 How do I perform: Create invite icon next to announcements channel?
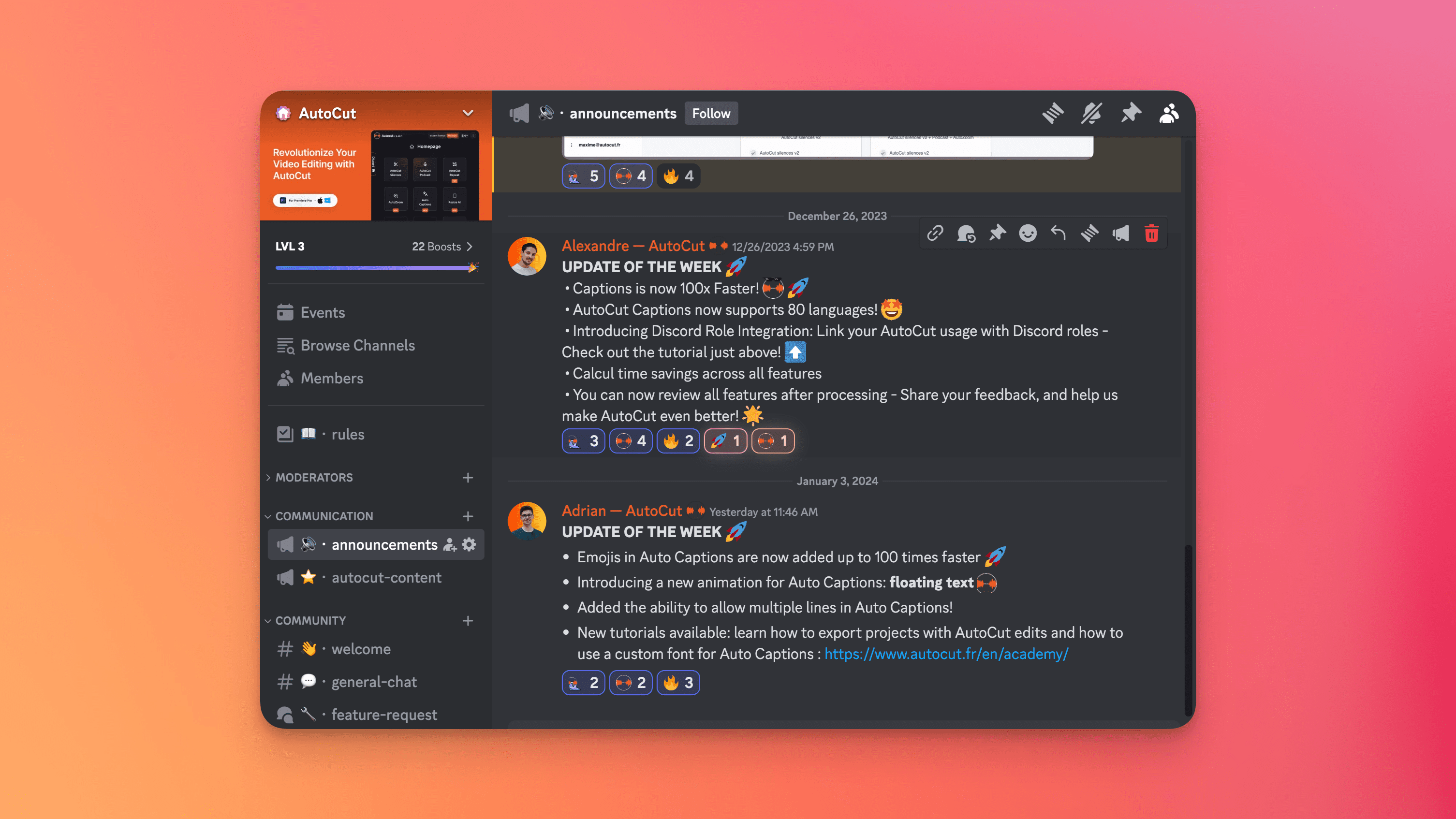450,544
